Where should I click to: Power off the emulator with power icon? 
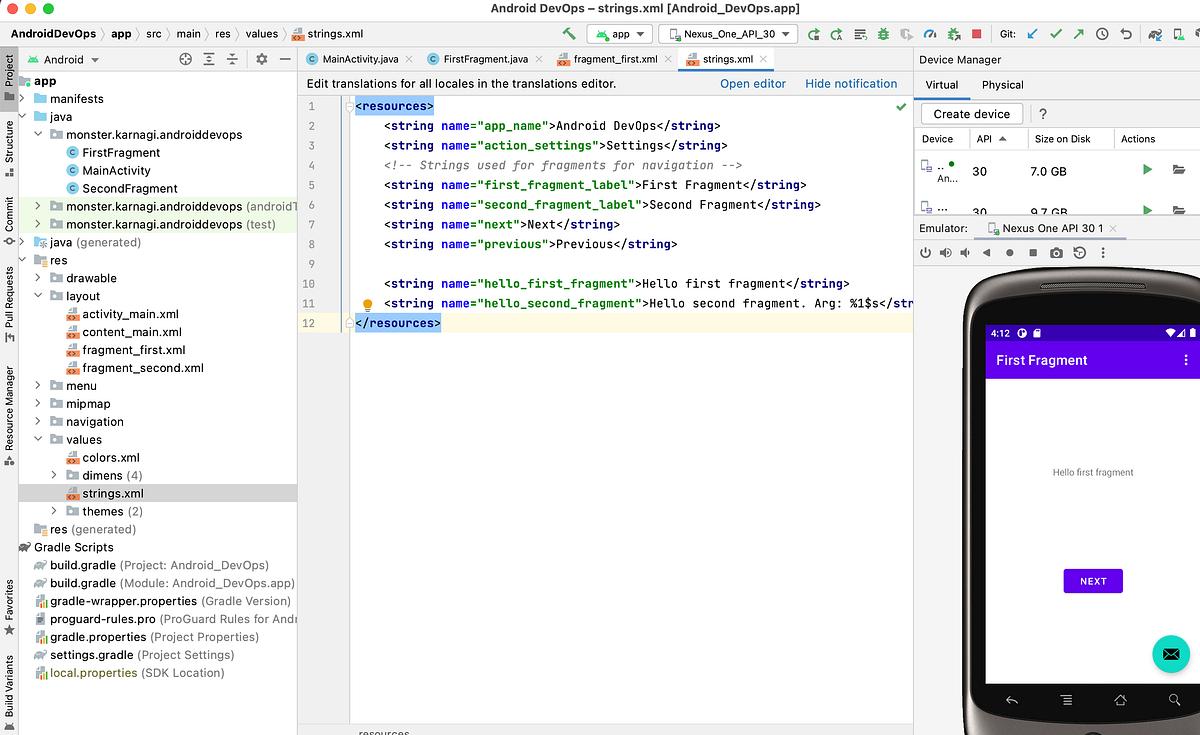[x=925, y=252]
